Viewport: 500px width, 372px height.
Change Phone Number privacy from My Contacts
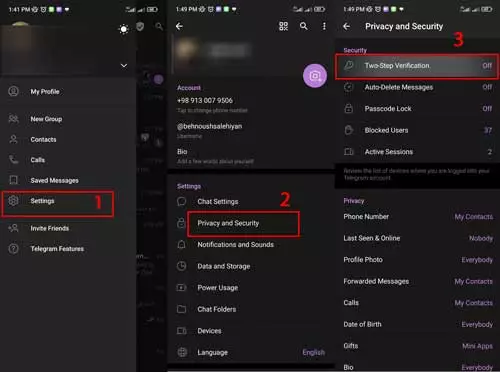[x=417, y=217]
